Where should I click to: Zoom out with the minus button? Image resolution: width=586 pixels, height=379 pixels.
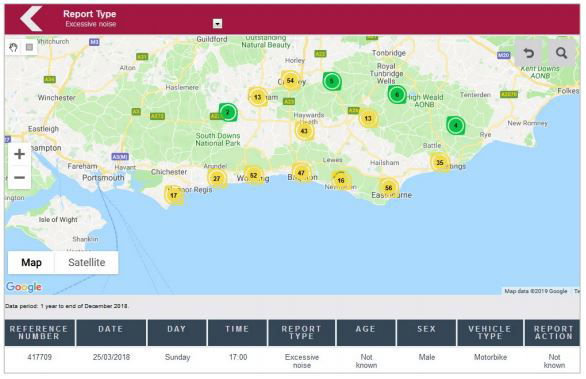(x=19, y=177)
